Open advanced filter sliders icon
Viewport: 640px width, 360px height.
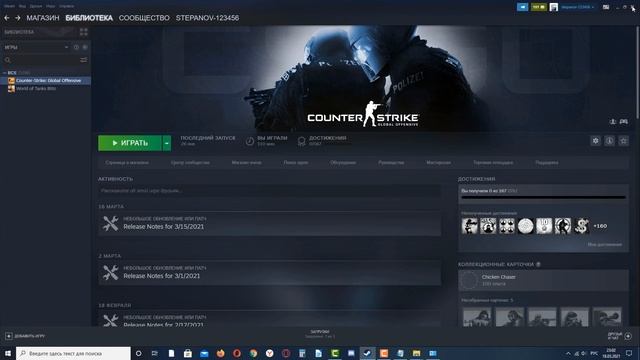tap(84, 60)
